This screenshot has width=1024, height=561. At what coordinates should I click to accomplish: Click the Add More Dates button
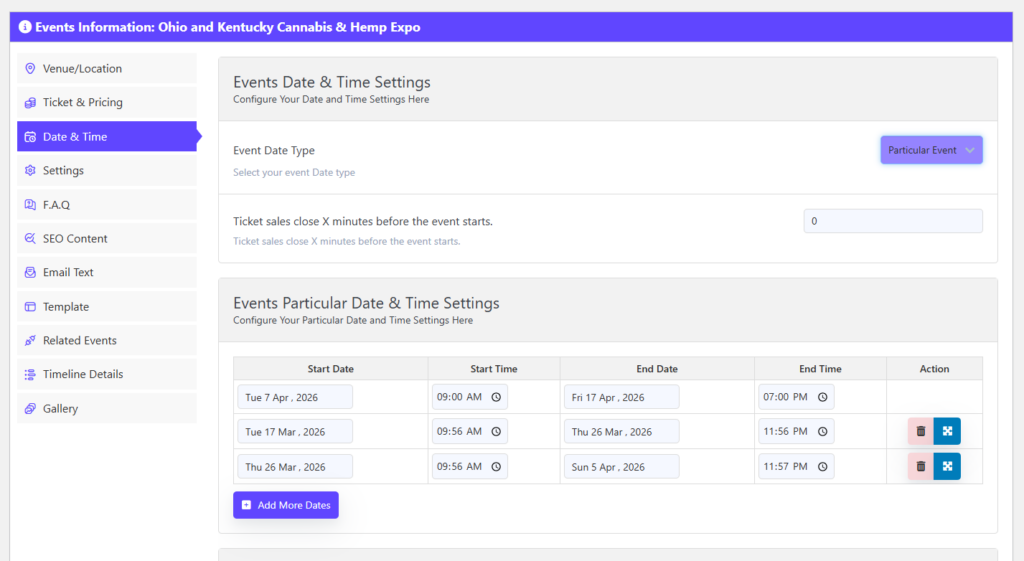click(286, 505)
